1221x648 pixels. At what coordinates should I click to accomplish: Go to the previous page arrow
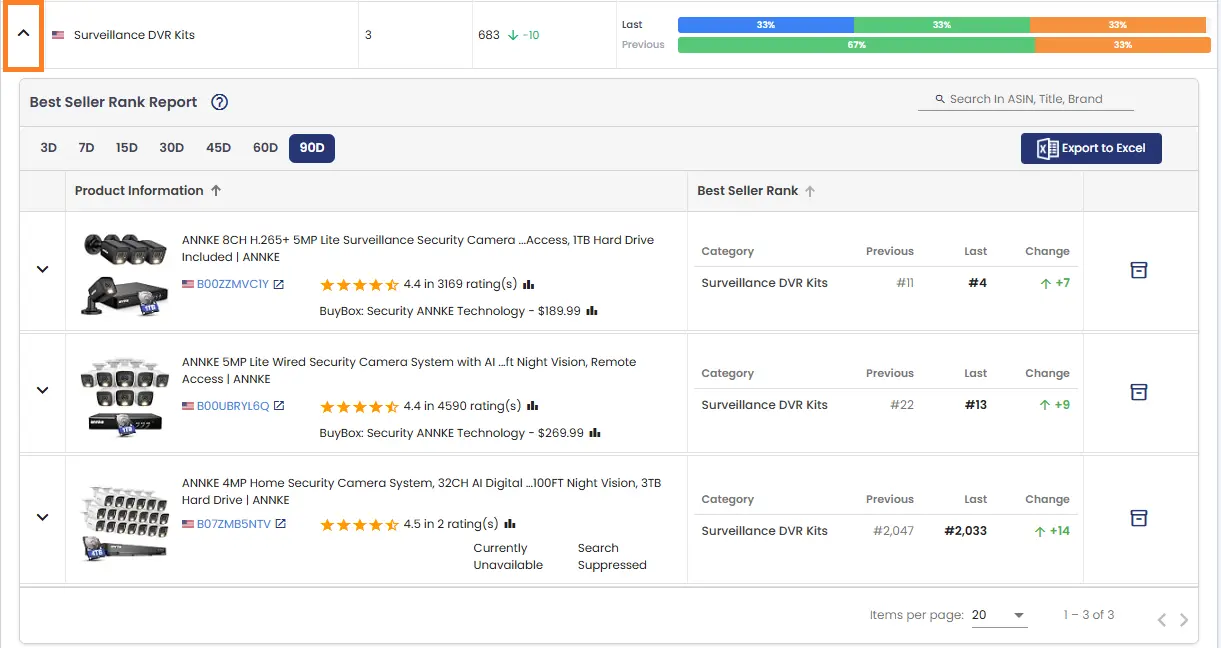coord(1162,620)
